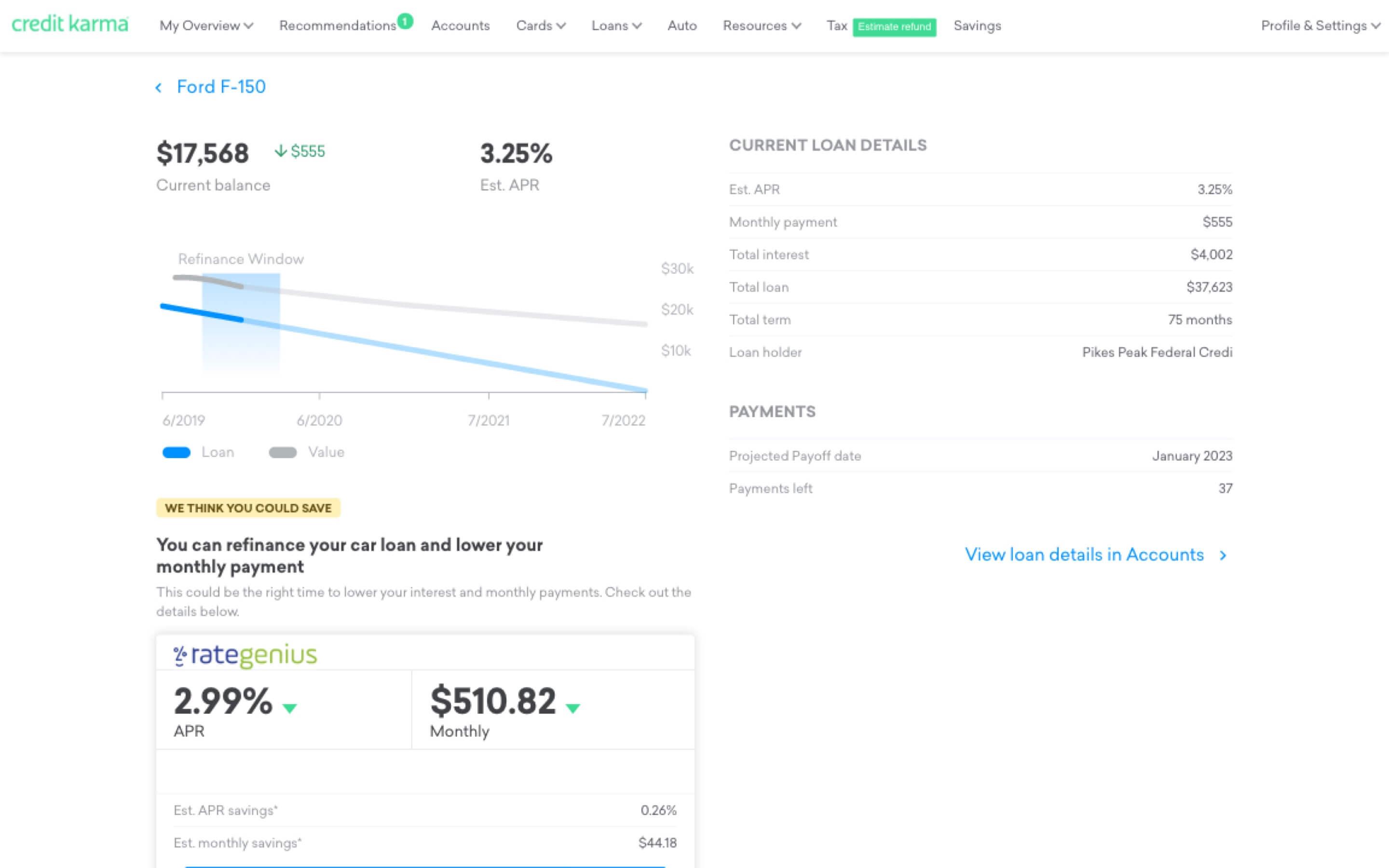Click the green triangle next to 2.99% APR

289,708
